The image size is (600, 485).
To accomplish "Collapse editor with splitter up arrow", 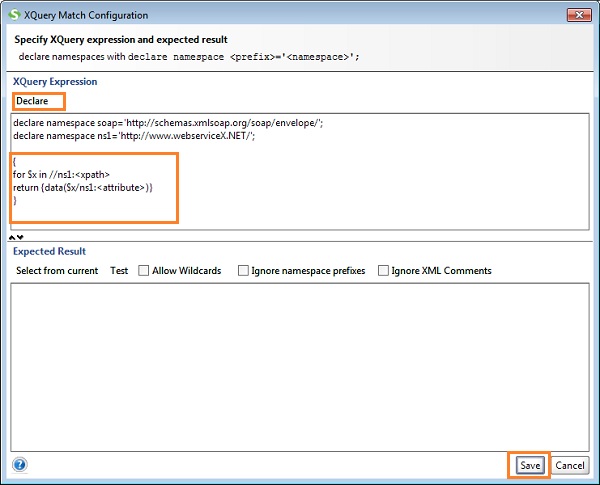I will (12, 237).
